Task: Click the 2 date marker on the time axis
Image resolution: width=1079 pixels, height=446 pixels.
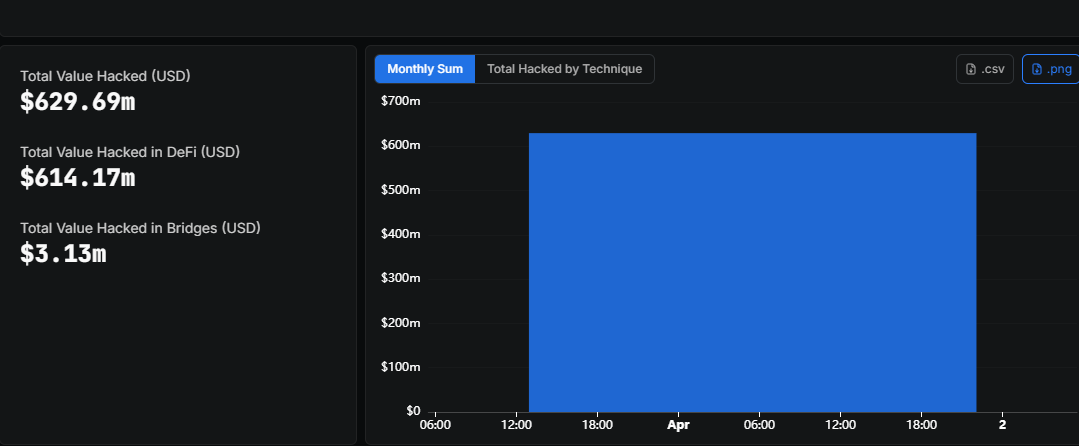Action: (x=1002, y=424)
